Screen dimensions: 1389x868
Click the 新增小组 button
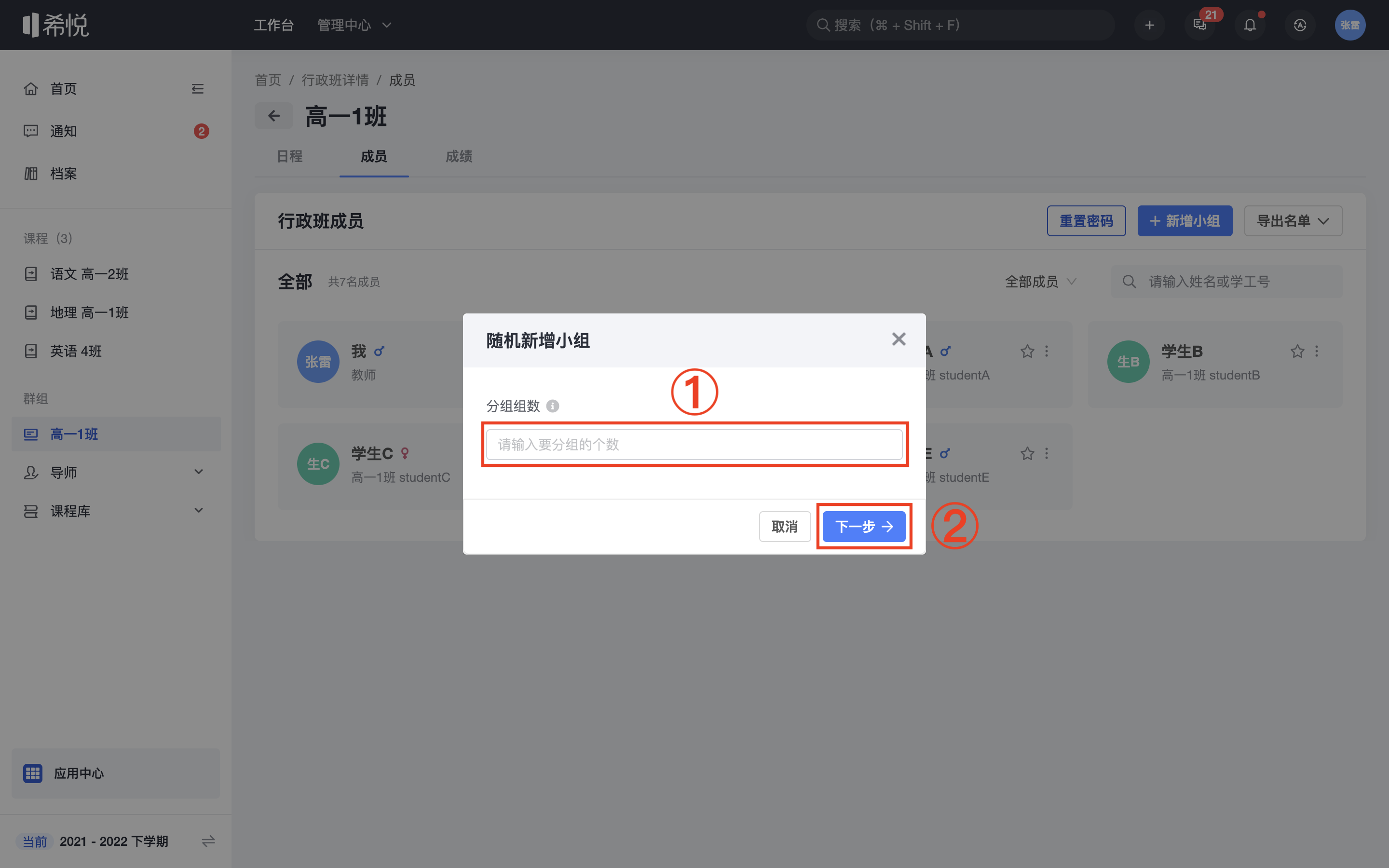point(1185,221)
